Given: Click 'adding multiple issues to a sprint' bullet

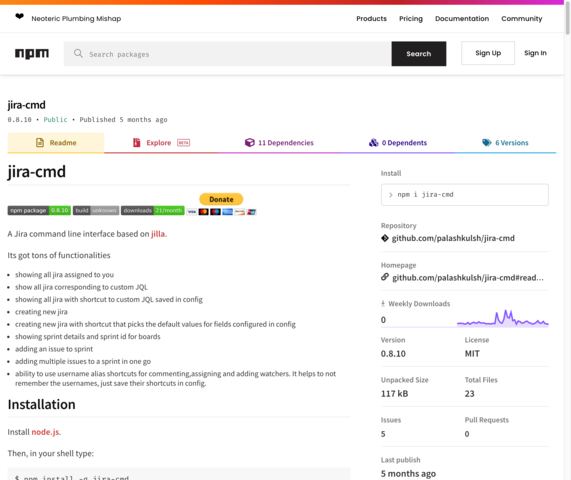Looking at the screenshot, I should point(83,361).
